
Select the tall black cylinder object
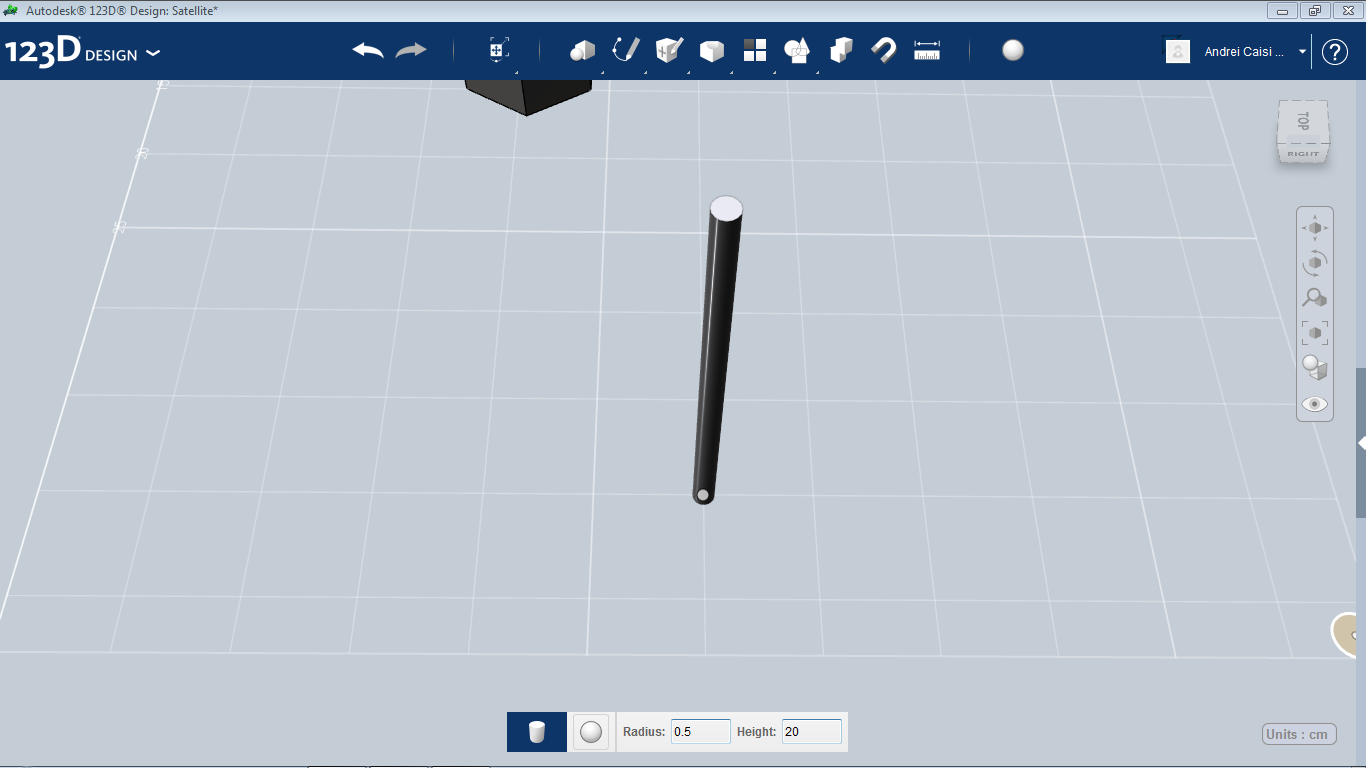pos(717,350)
